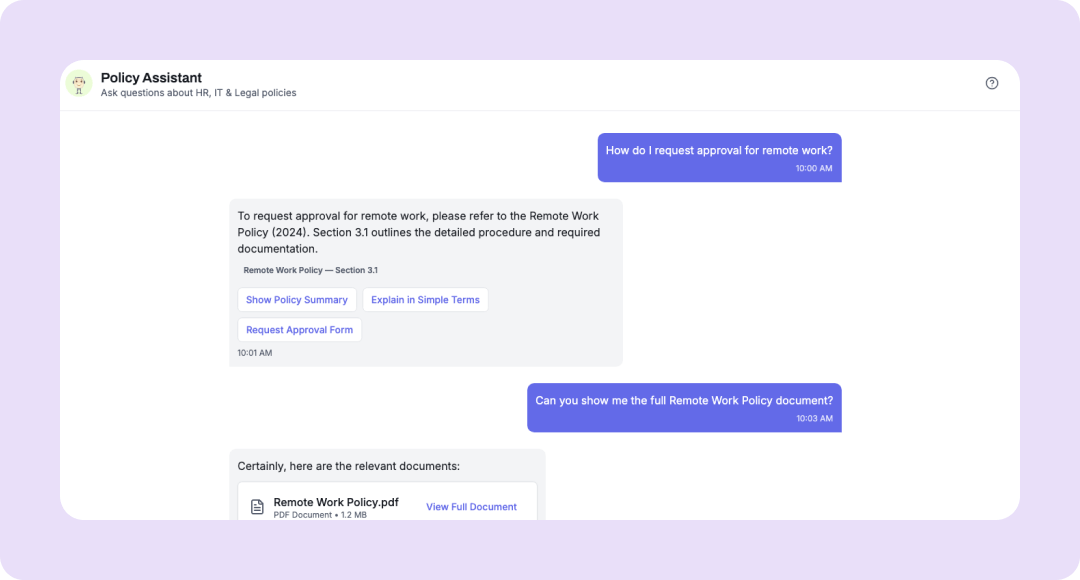Click the Policy Assistant robot avatar
The height and width of the screenshot is (580, 1080).
[x=79, y=84]
